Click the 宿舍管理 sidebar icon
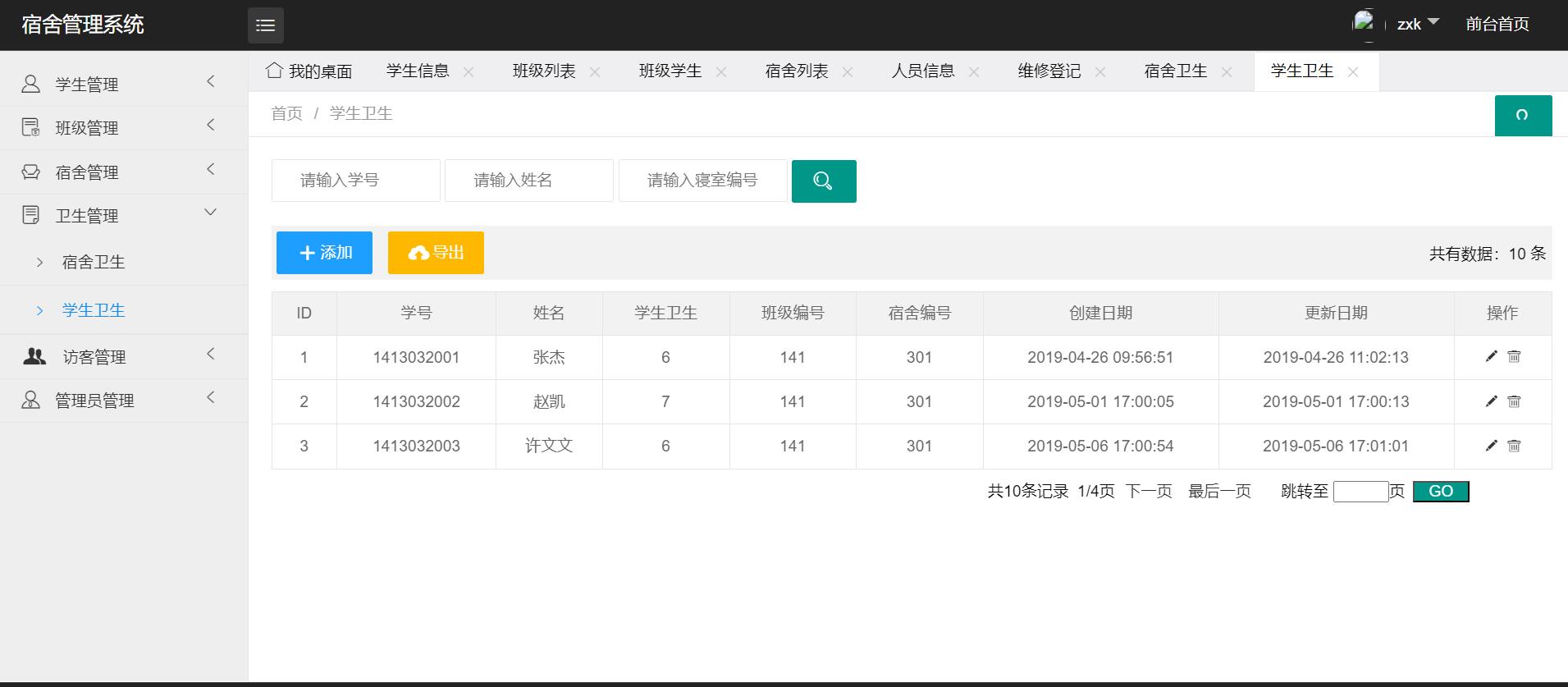The width and height of the screenshot is (1568, 687). click(x=30, y=172)
